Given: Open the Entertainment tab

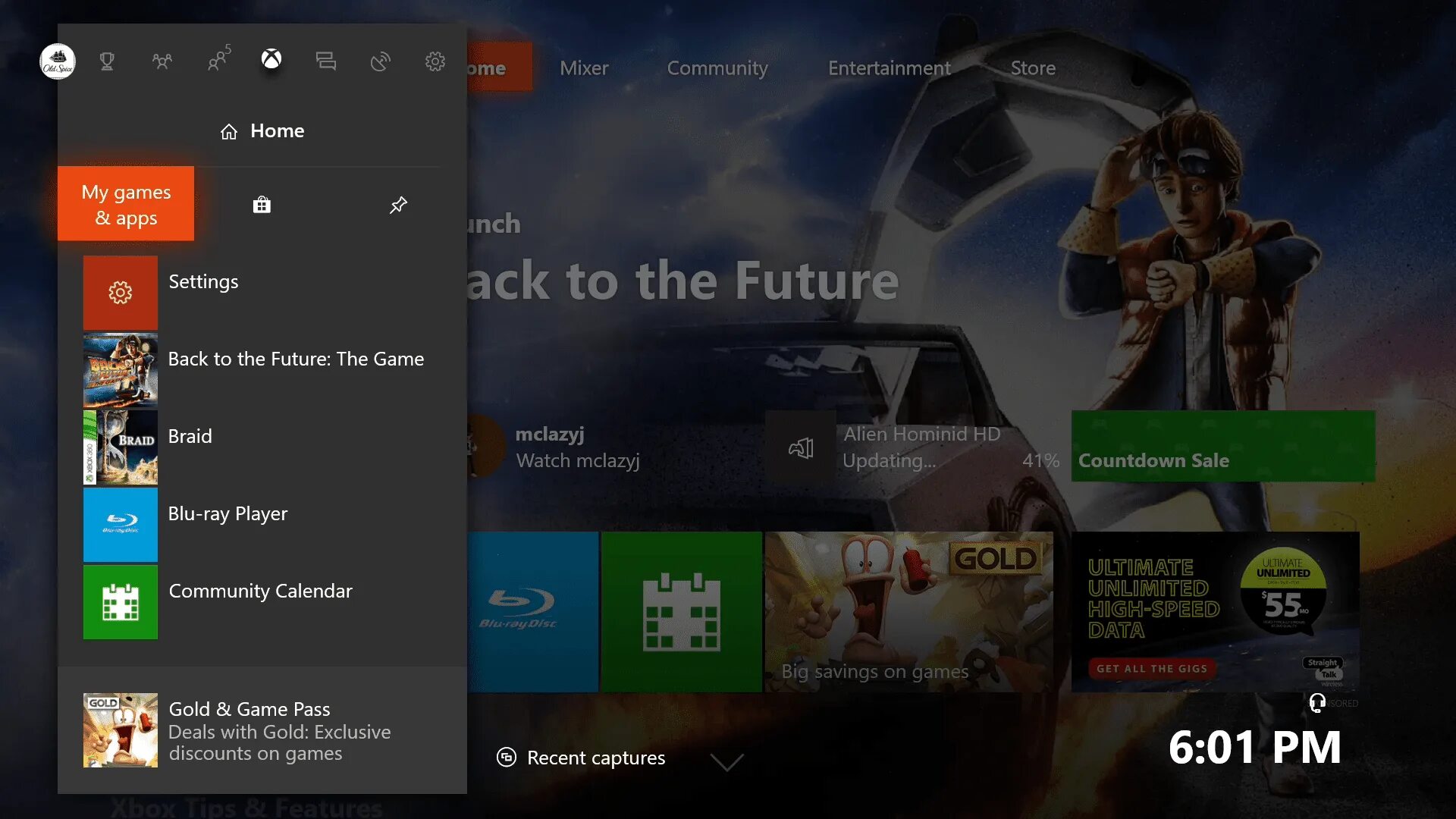Looking at the screenshot, I should pos(889,68).
